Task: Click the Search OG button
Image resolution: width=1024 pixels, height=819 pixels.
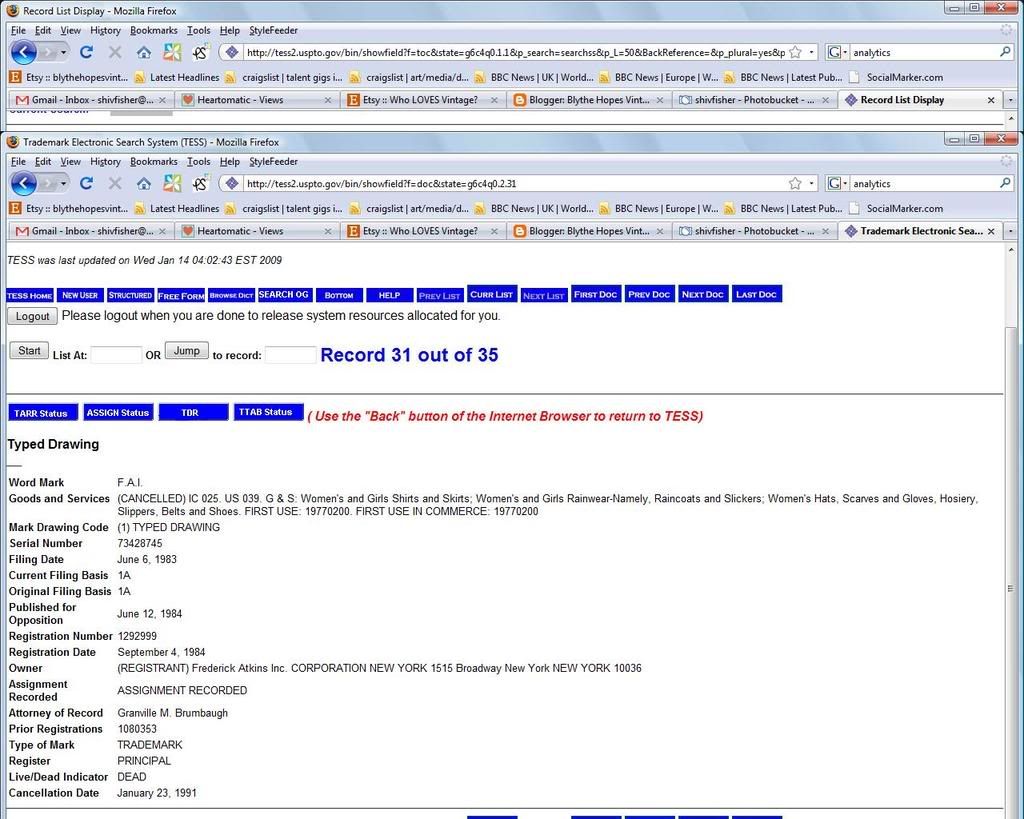Action: click(284, 295)
